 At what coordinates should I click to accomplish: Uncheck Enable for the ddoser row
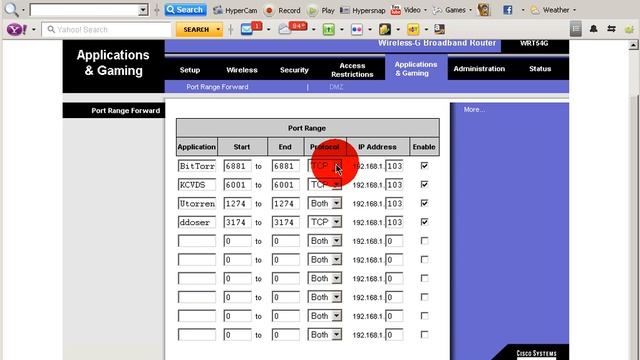tap(424, 222)
